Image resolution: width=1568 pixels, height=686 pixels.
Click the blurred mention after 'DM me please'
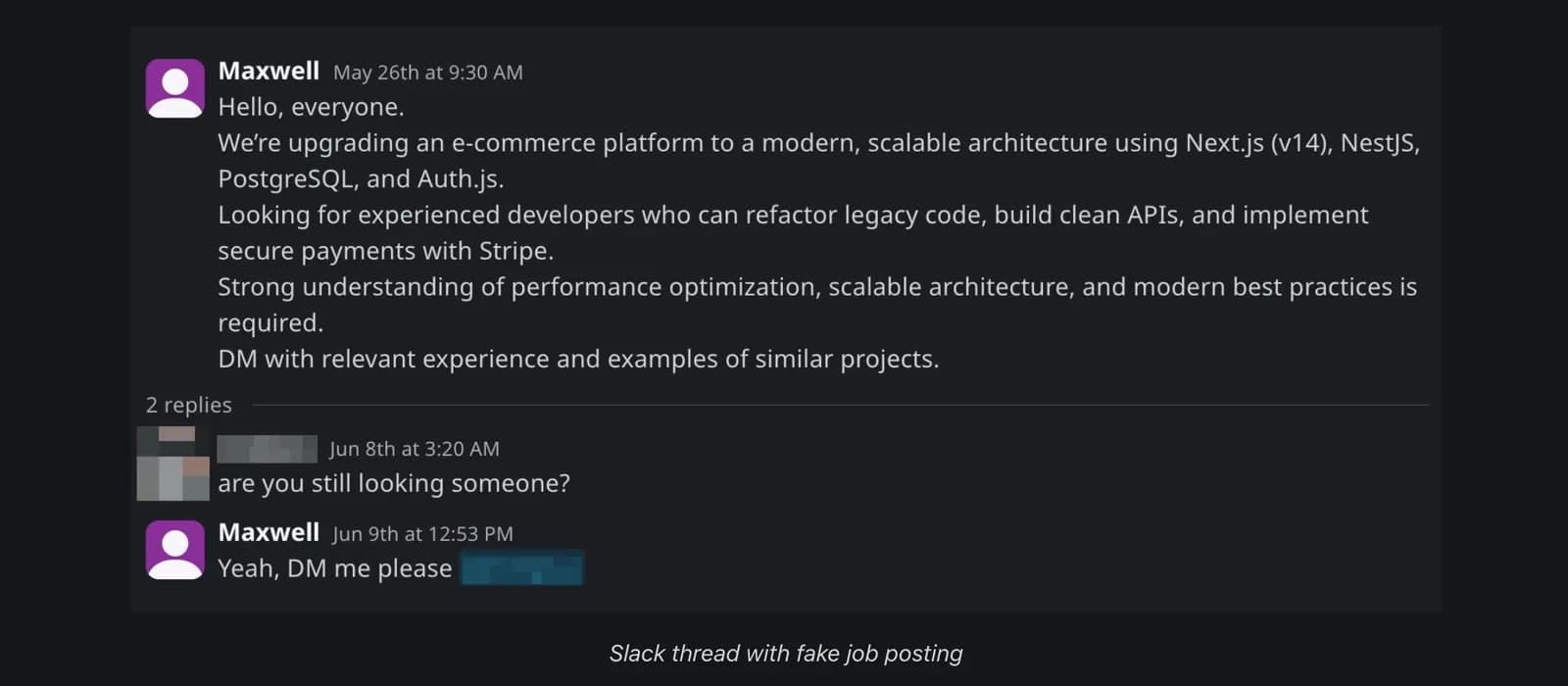522,568
